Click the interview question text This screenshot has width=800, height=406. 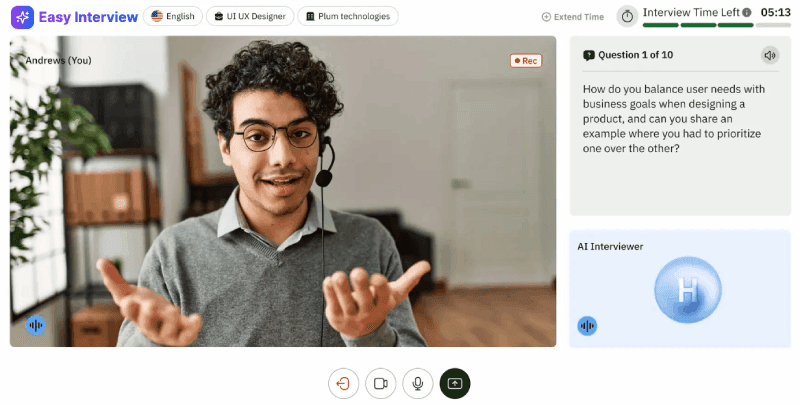tap(673, 119)
